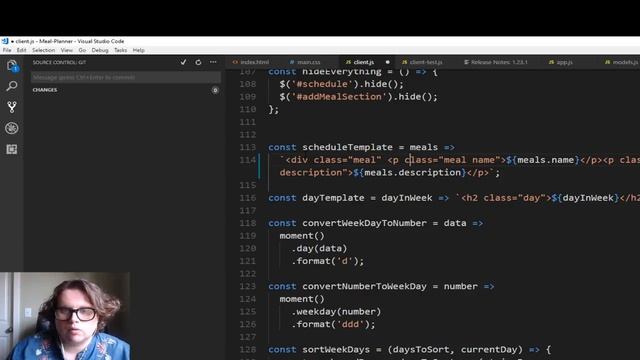
Task: Open the Source Control view icon
Action: [x=12, y=107]
